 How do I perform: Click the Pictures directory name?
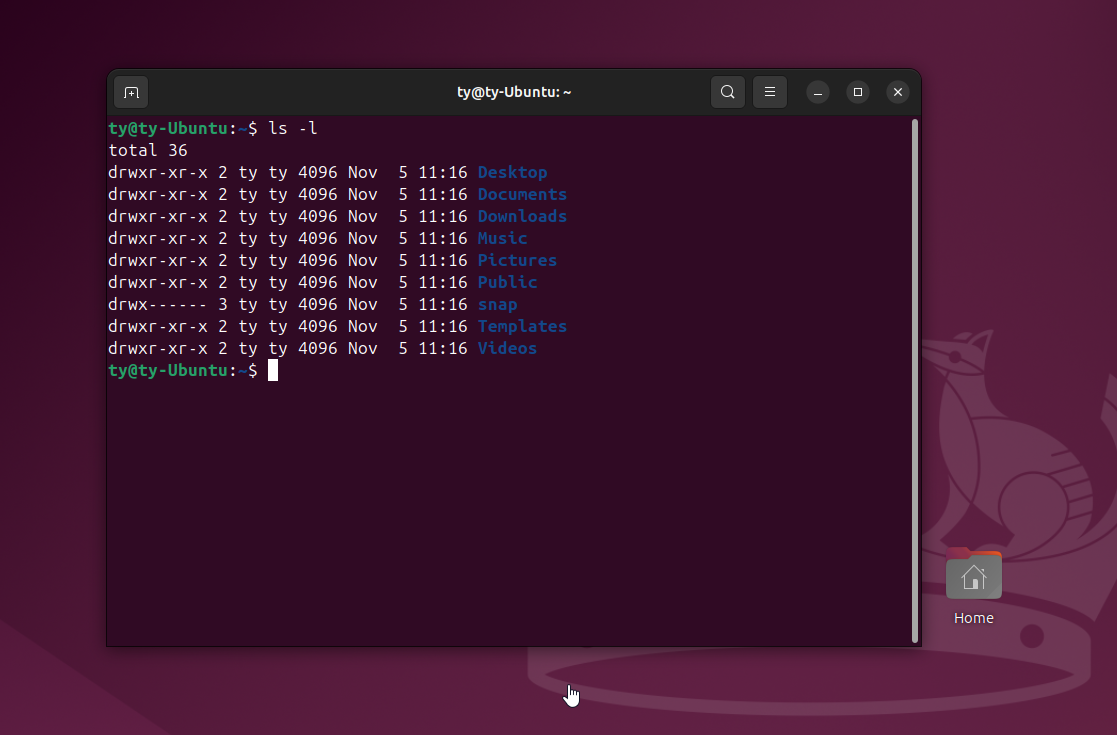517,261
